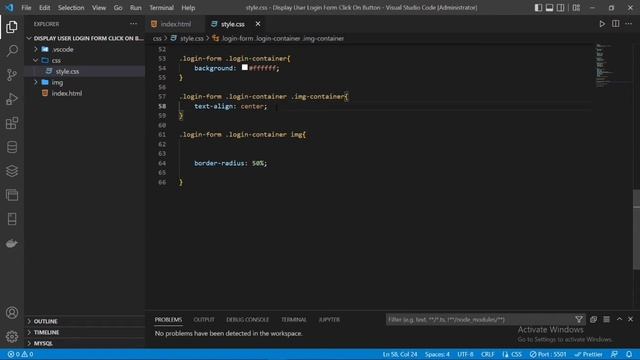
Task: Open the Extensions view
Action: [12, 123]
